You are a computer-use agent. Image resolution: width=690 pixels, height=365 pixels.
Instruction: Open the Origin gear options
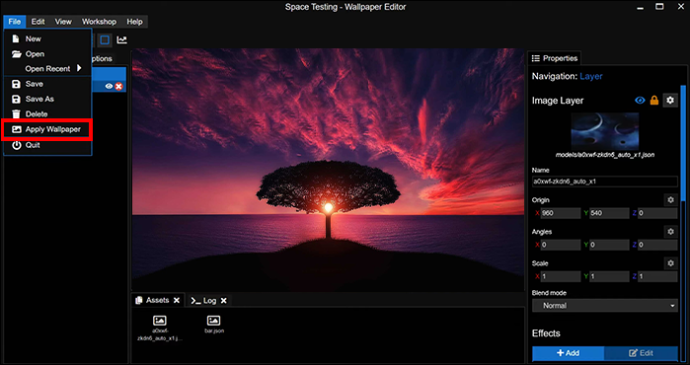(x=671, y=200)
